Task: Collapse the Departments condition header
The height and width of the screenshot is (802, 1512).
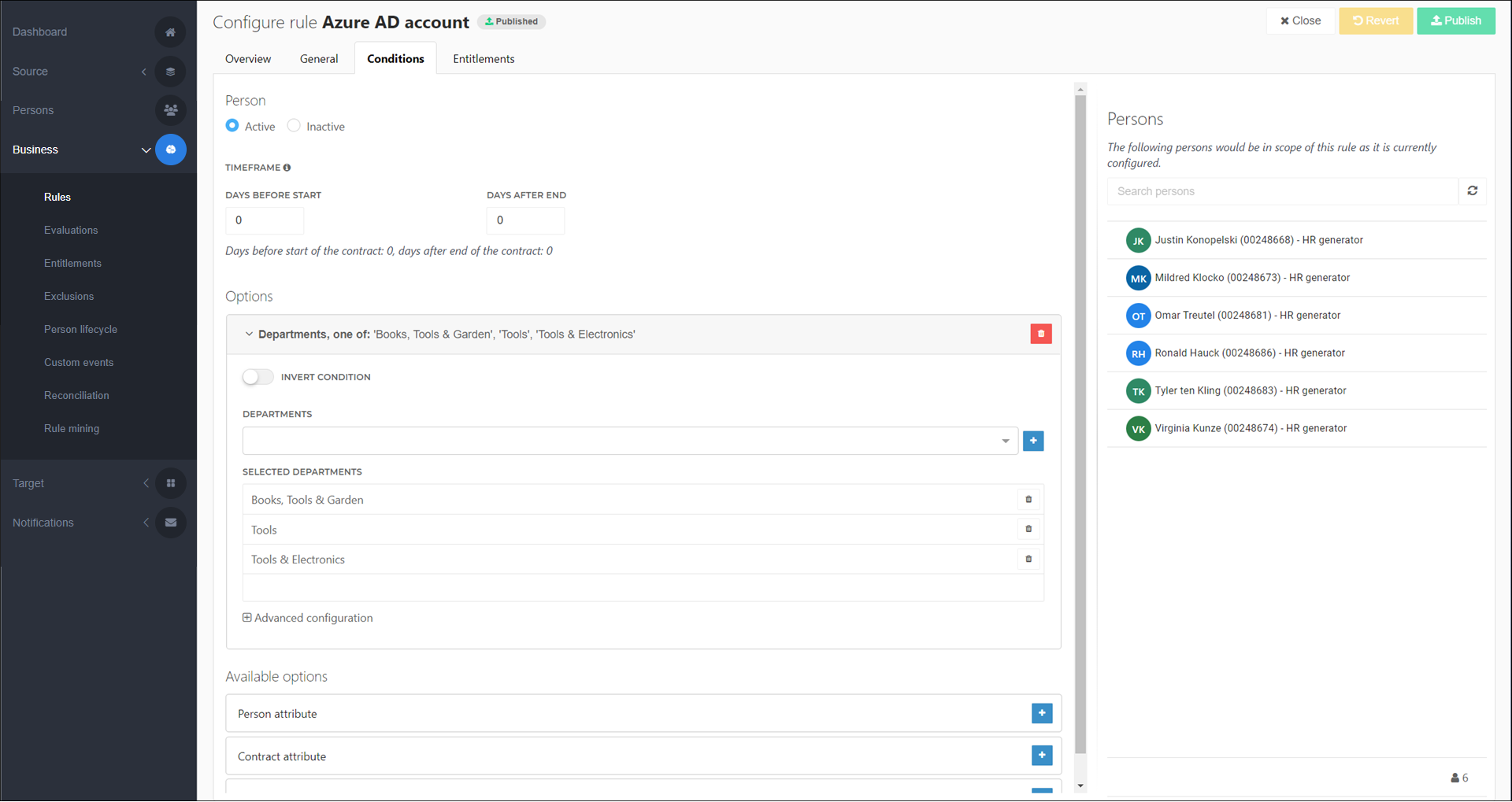Action: point(249,334)
